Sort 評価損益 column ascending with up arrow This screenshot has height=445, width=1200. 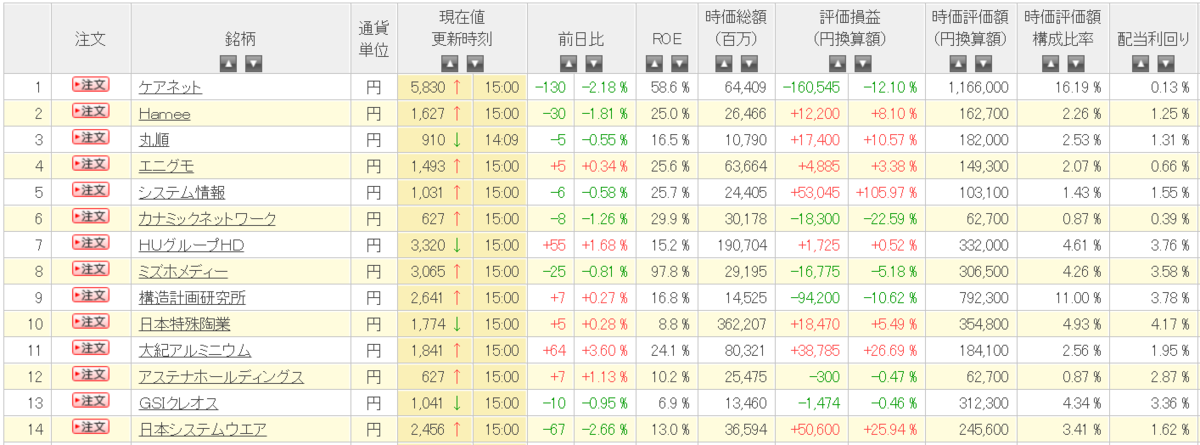pyautogui.click(x=837, y=64)
